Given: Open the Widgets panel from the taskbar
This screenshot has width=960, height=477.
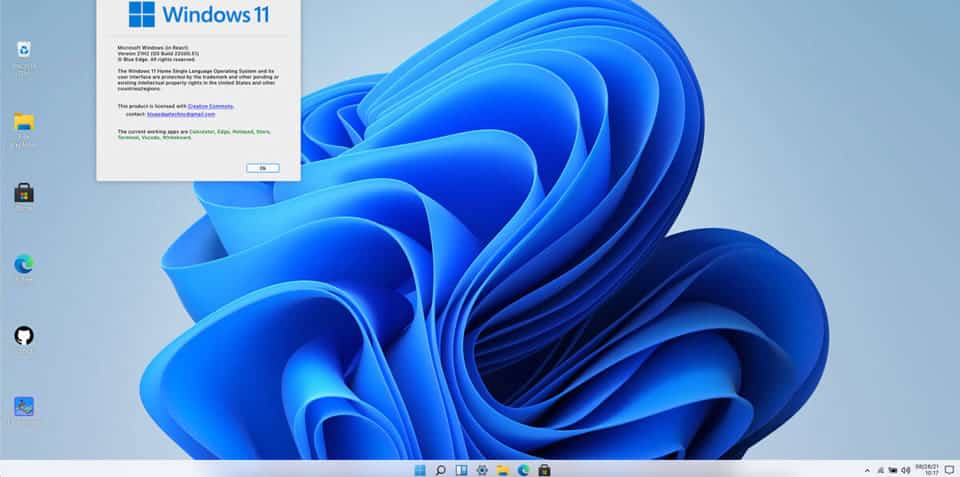Looking at the screenshot, I should (461, 469).
